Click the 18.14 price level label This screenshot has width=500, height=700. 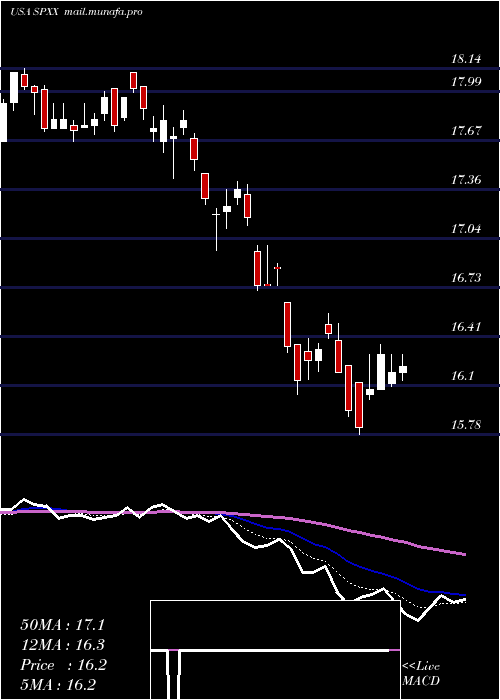coord(466,58)
